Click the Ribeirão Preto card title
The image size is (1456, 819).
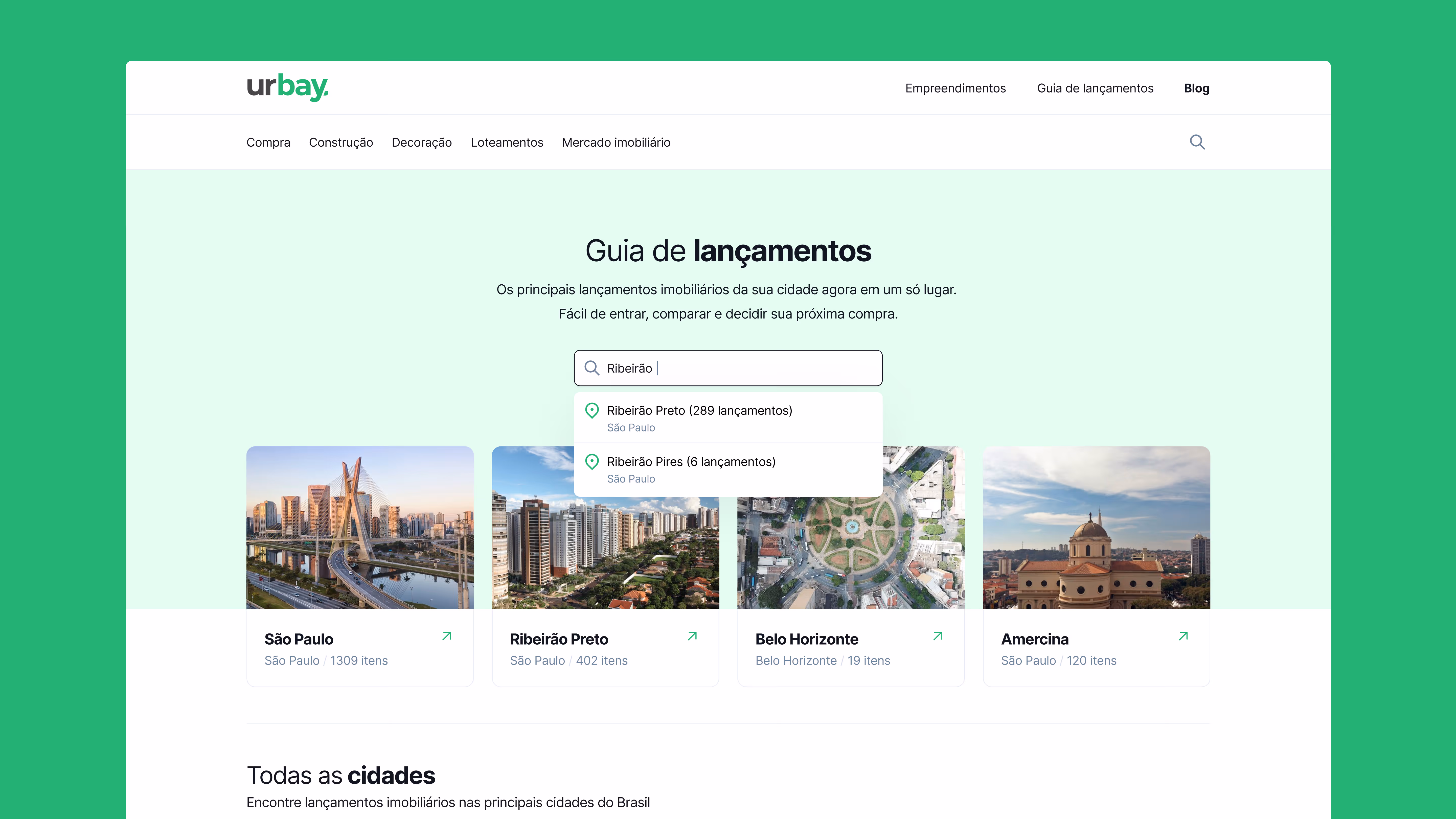[x=559, y=639]
